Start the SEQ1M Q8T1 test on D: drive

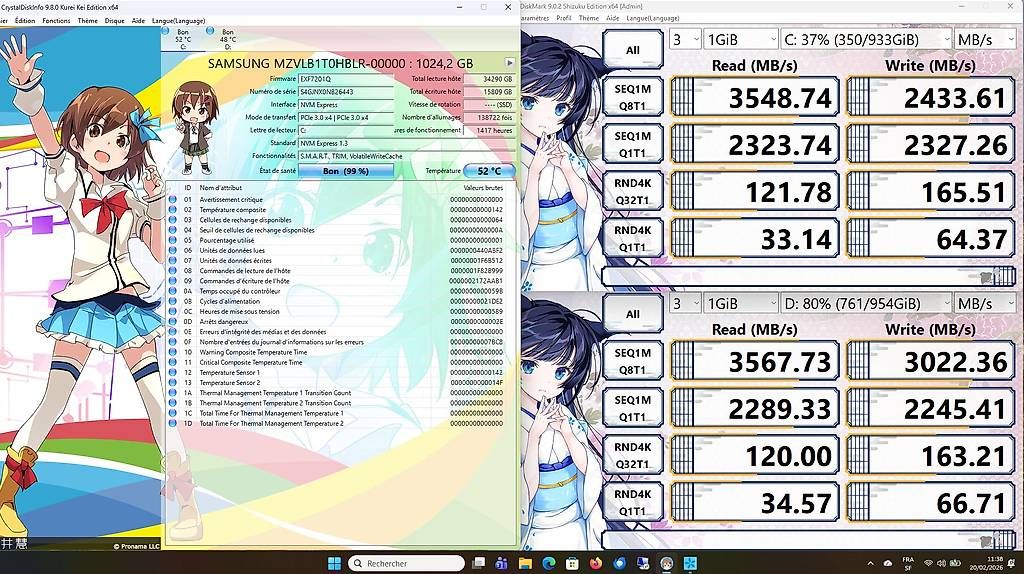click(632, 361)
